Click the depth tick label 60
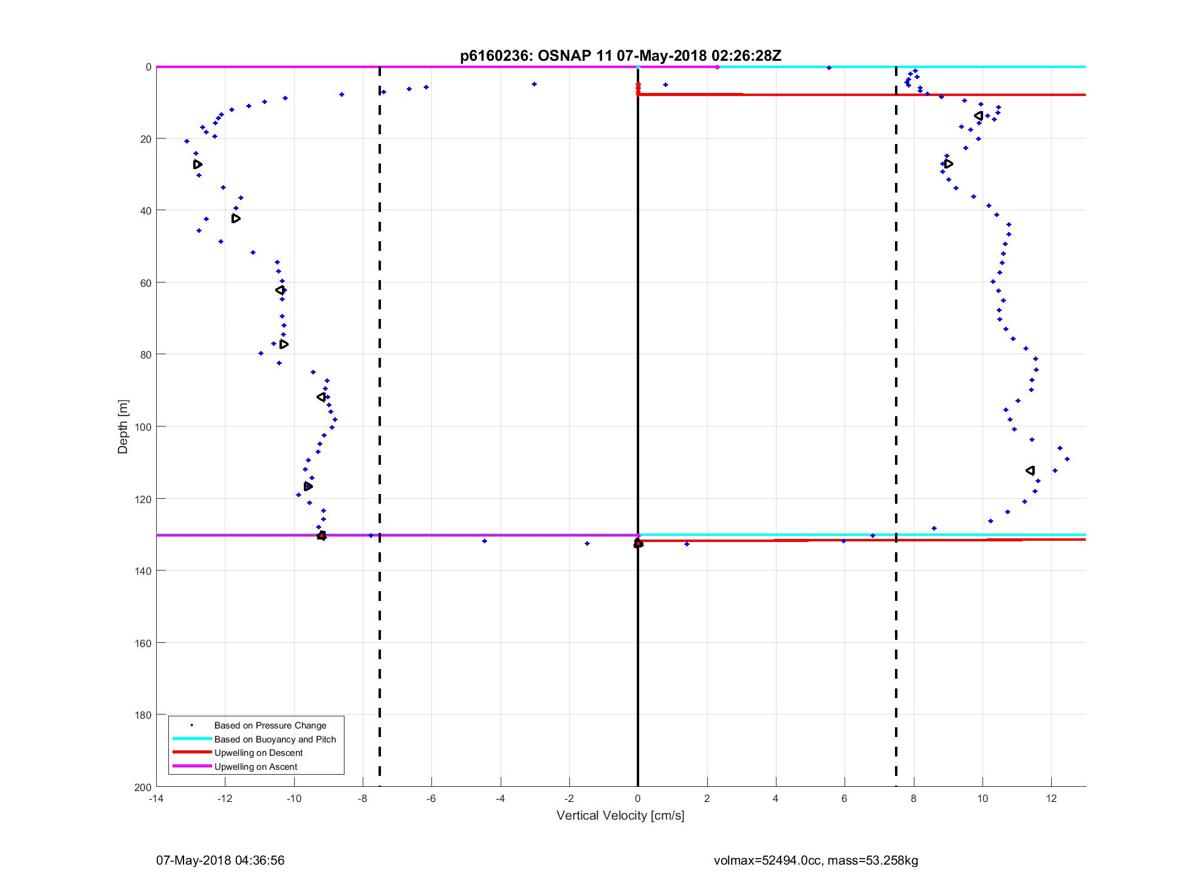 [x=145, y=283]
